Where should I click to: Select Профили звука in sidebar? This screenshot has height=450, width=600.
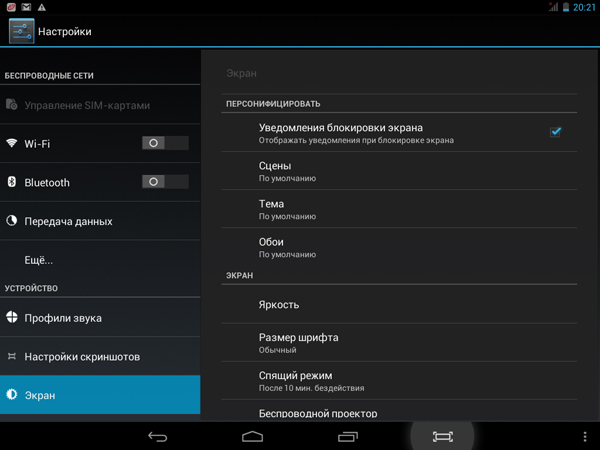coord(100,318)
